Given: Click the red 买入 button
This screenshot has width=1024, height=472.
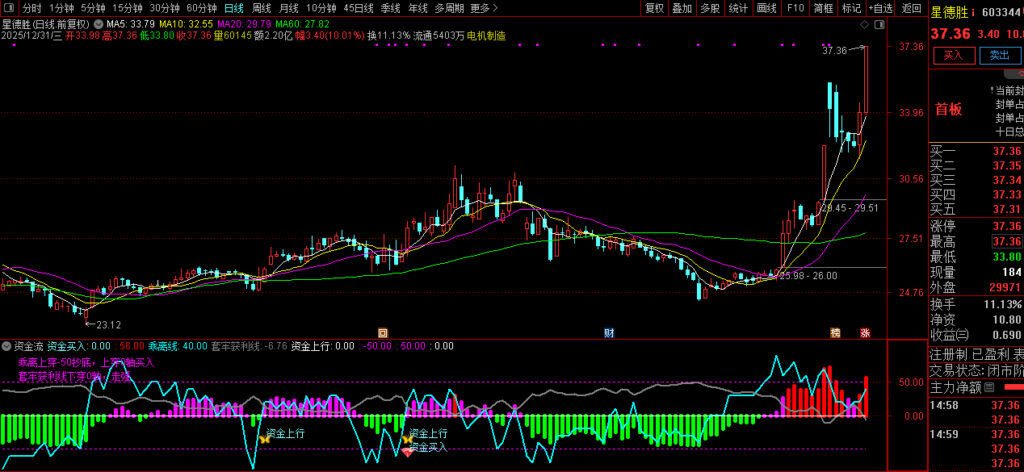Looking at the screenshot, I should pyautogui.click(x=952, y=56).
